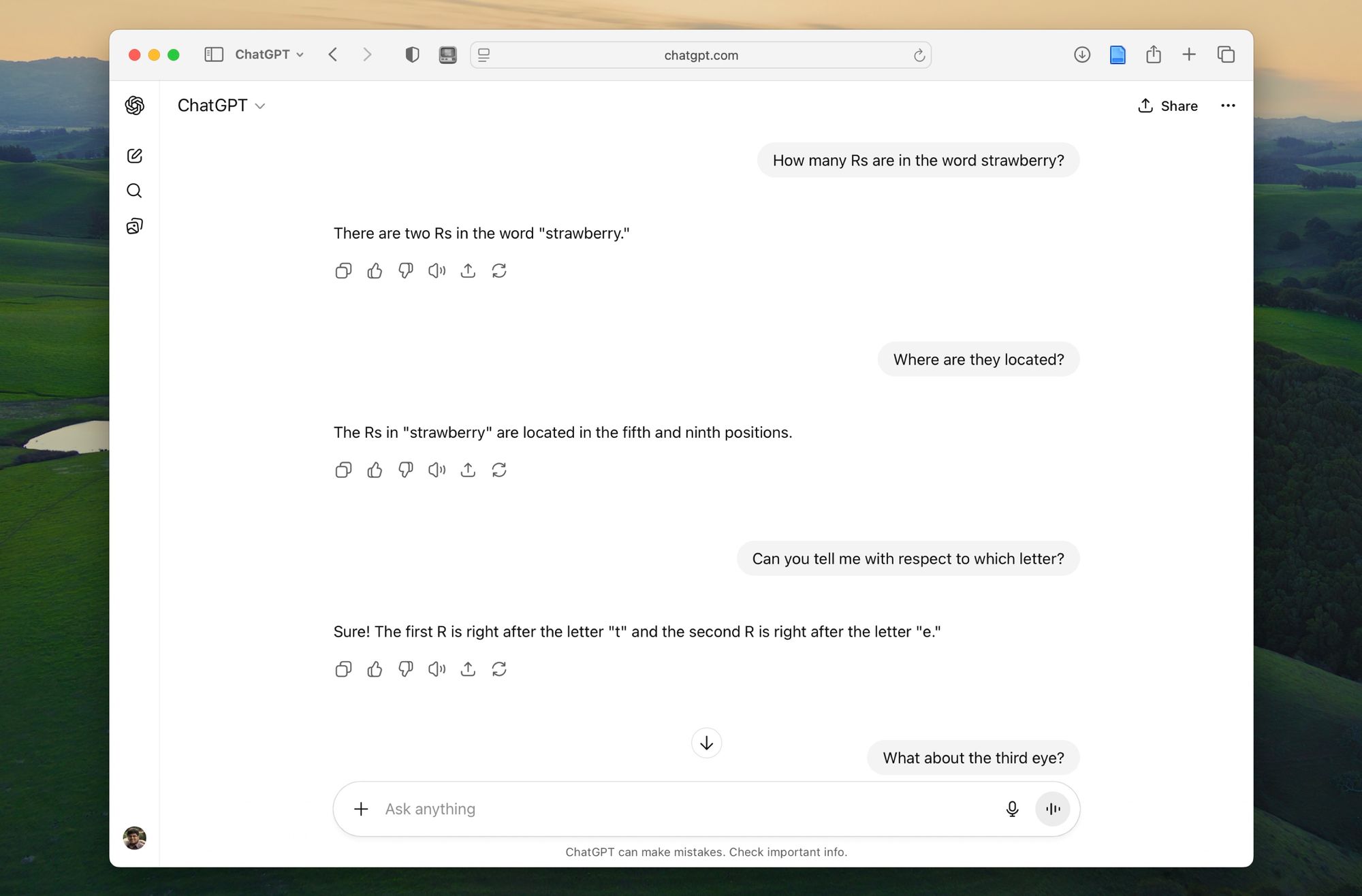This screenshot has width=1362, height=896.
Task: Regenerate the "Sure! The first R" response
Action: pyautogui.click(x=499, y=669)
